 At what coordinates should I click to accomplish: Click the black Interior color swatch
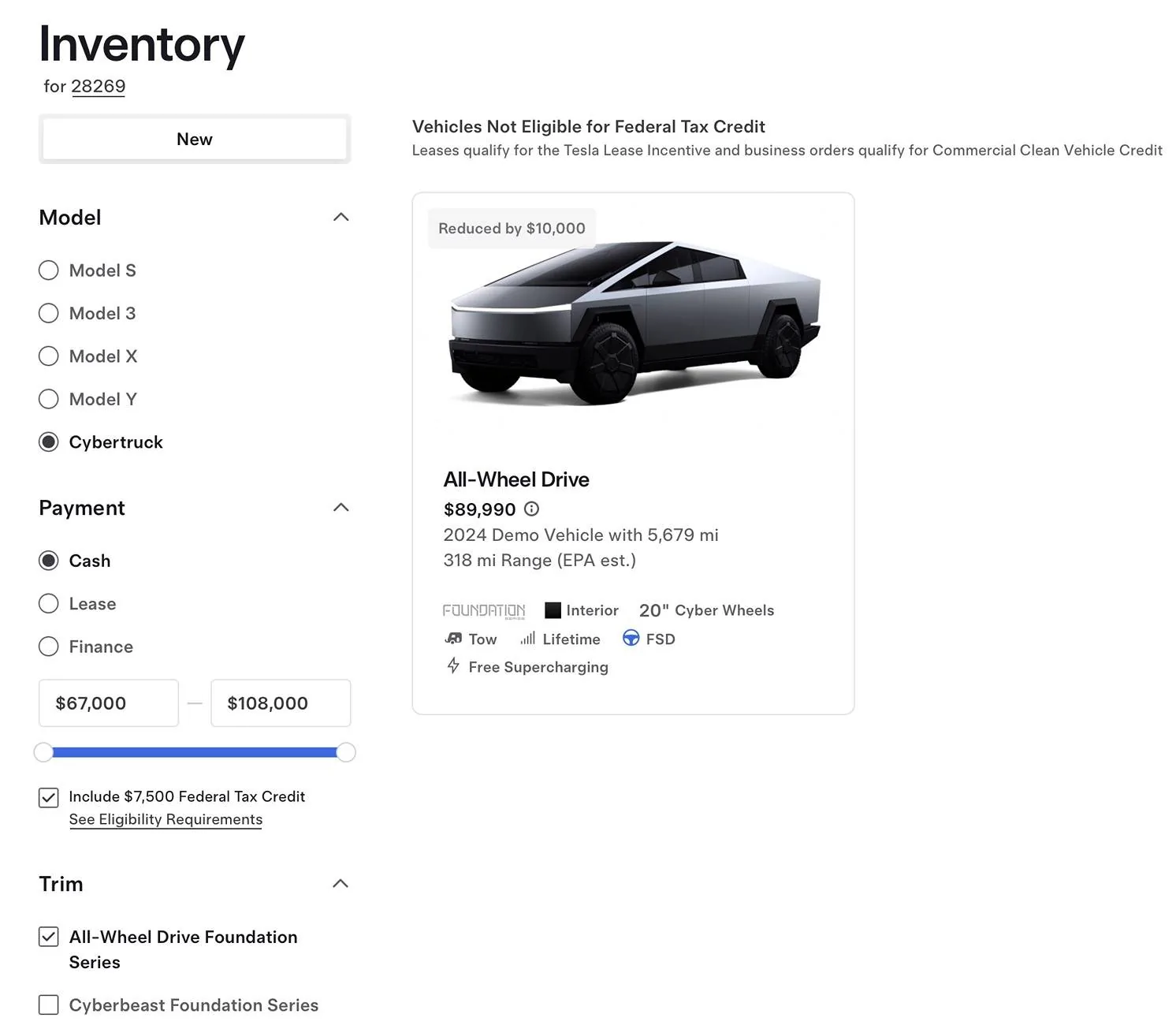tap(553, 610)
